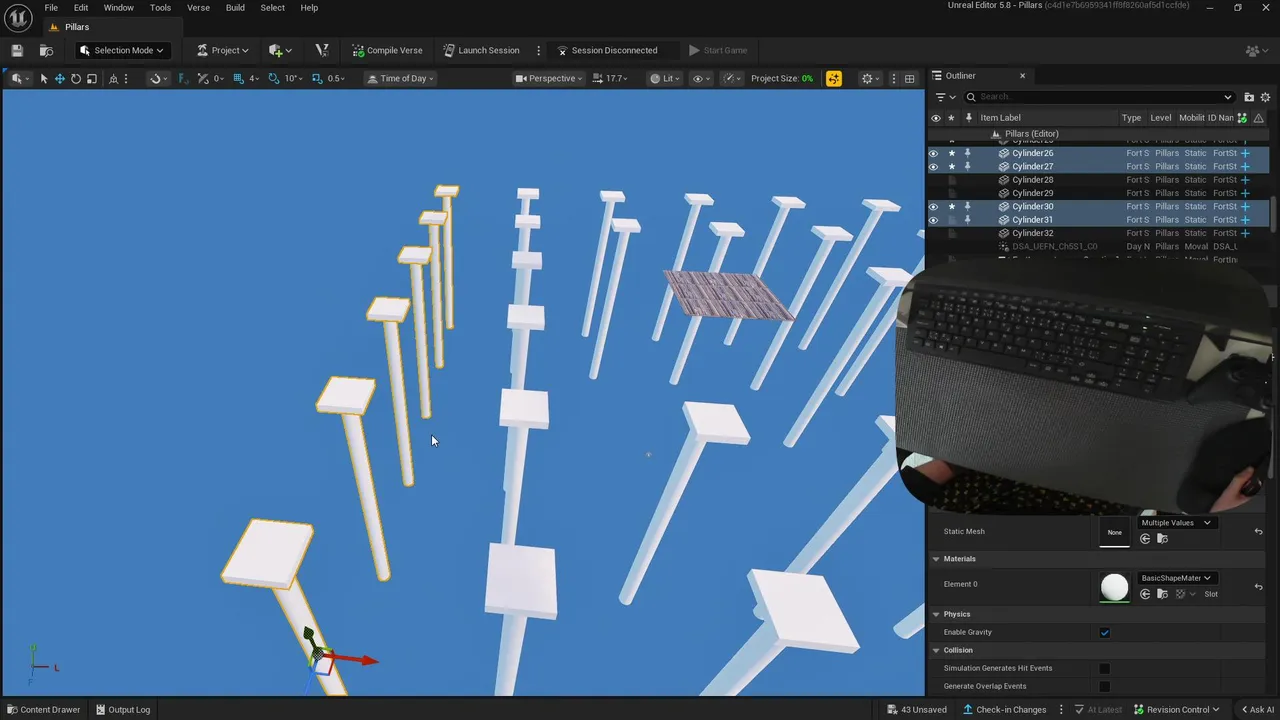Open camera speed 17.7 dropdown
The image size is (1280, 720).
[610, 78]
